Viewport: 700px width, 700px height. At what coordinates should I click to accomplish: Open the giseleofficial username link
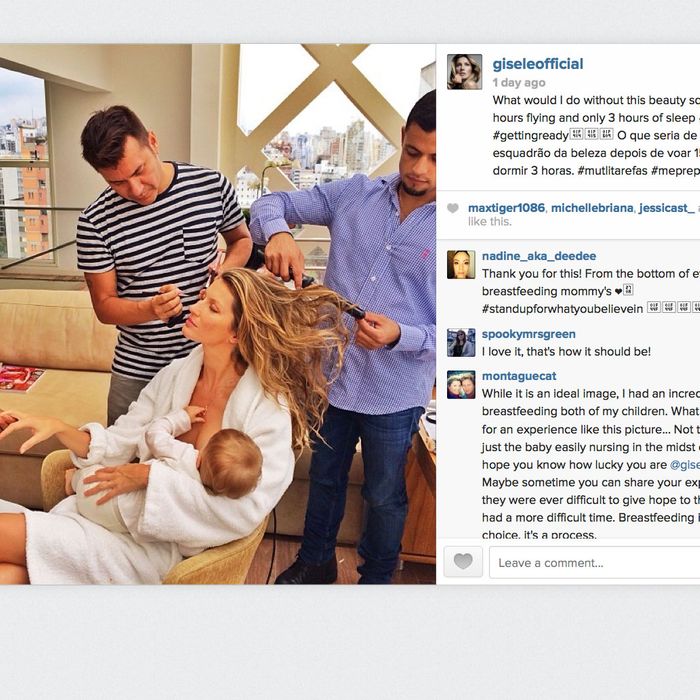(x=538, y=64)
